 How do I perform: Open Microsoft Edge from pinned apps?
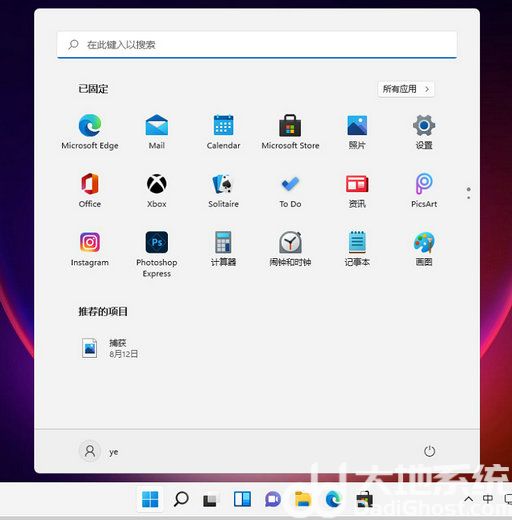(90, 131)
